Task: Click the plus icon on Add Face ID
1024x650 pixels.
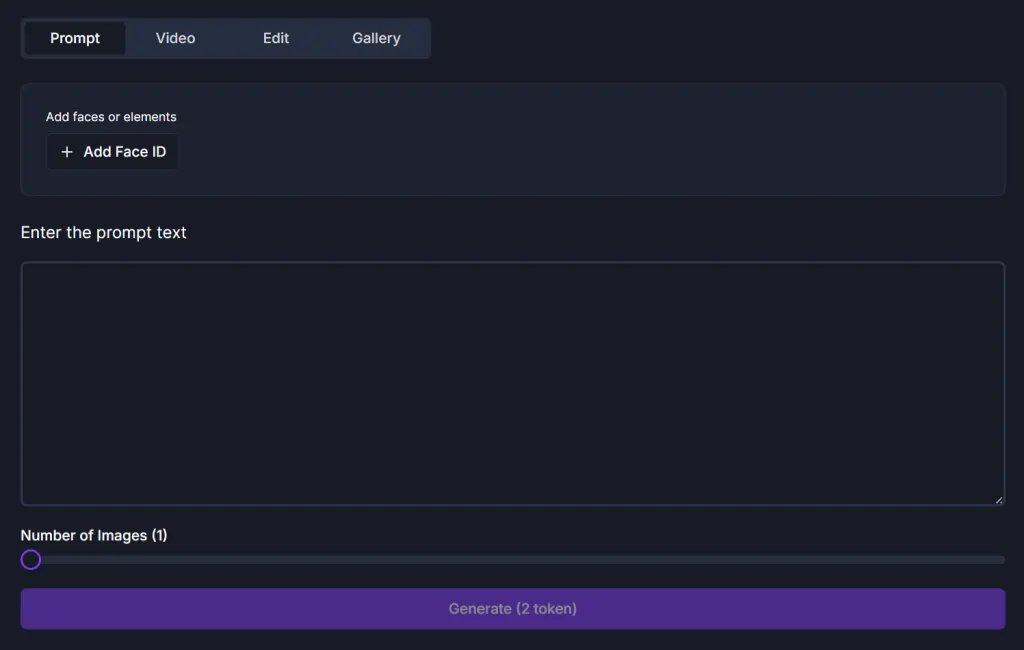Action: point(66,152)
